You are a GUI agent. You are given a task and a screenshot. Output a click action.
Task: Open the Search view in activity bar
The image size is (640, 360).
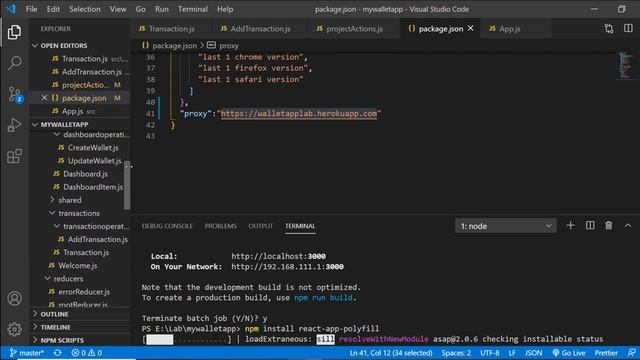[15, 63]
